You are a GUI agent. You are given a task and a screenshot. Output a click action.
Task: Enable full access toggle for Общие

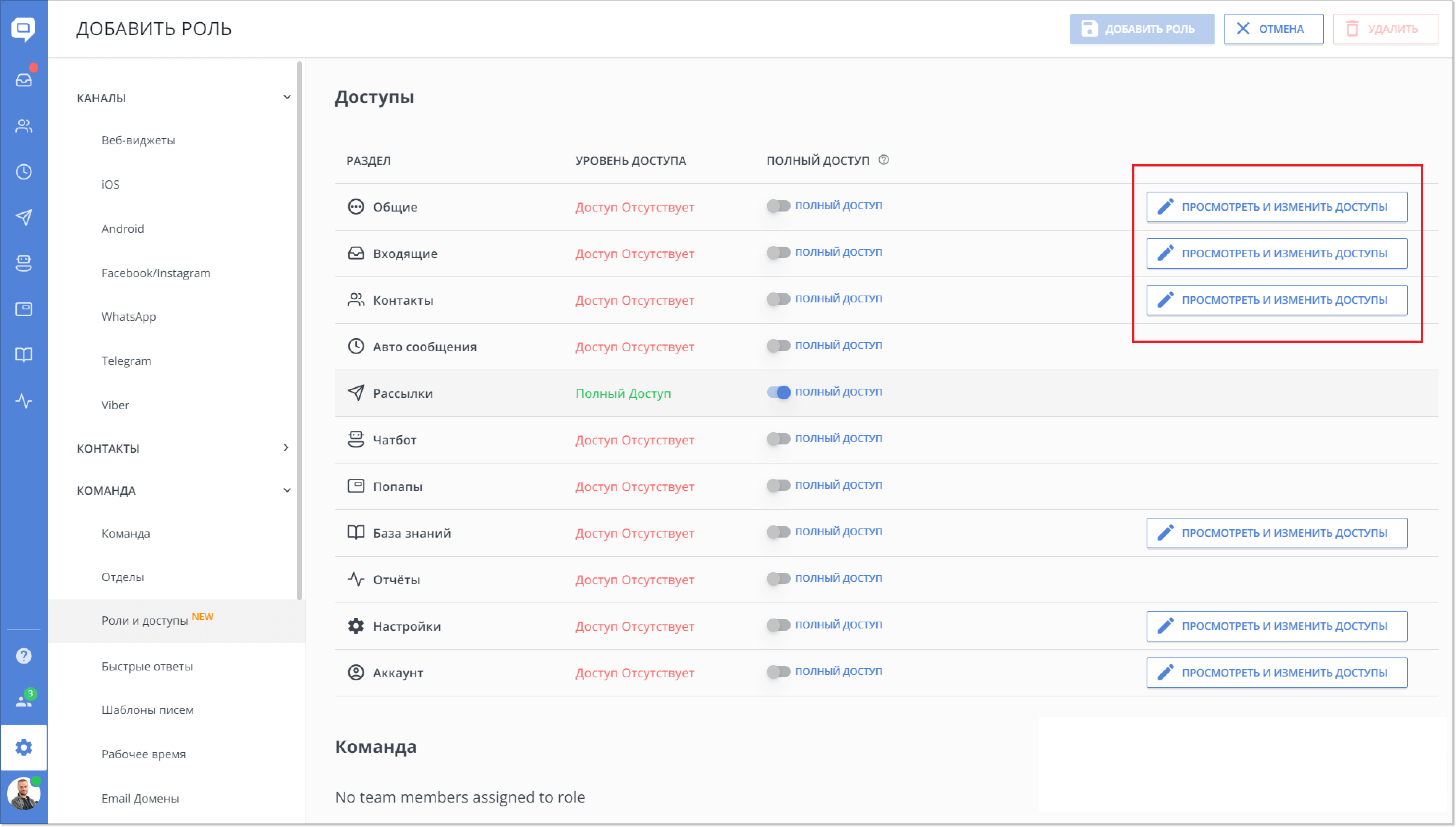tap(778, 206)
